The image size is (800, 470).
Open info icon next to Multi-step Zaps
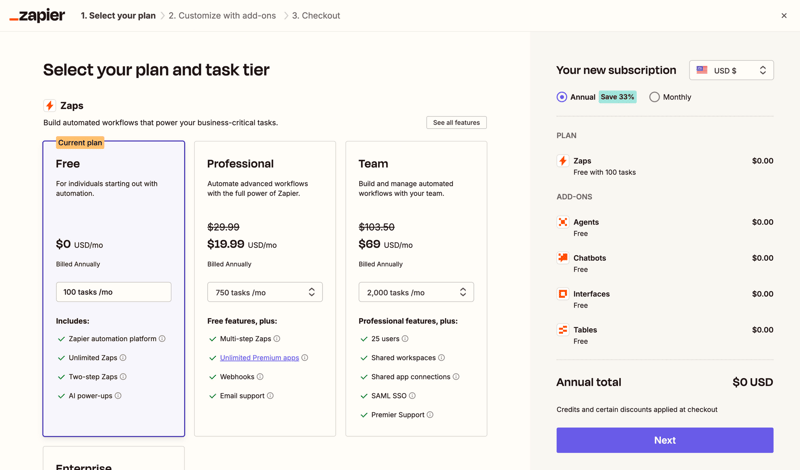[277, 338]
